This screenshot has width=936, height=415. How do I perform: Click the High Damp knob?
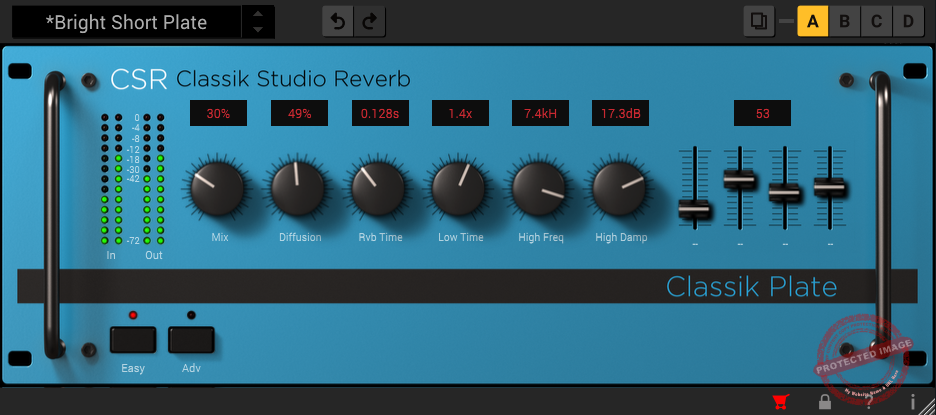tap(620, 189)
